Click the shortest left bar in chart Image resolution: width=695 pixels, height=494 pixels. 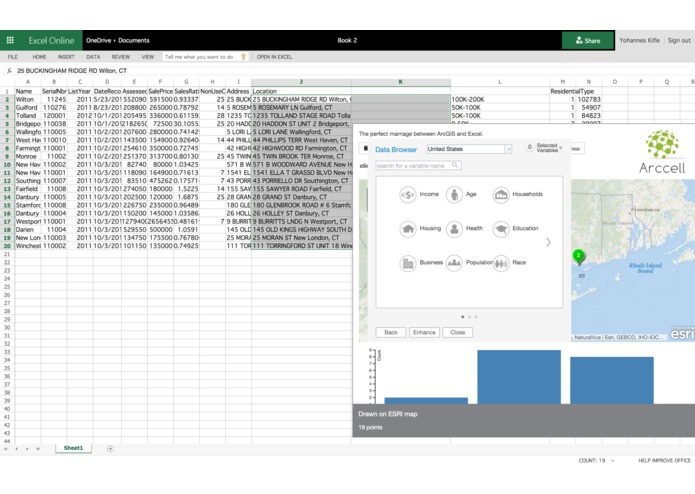coord(426,401)
